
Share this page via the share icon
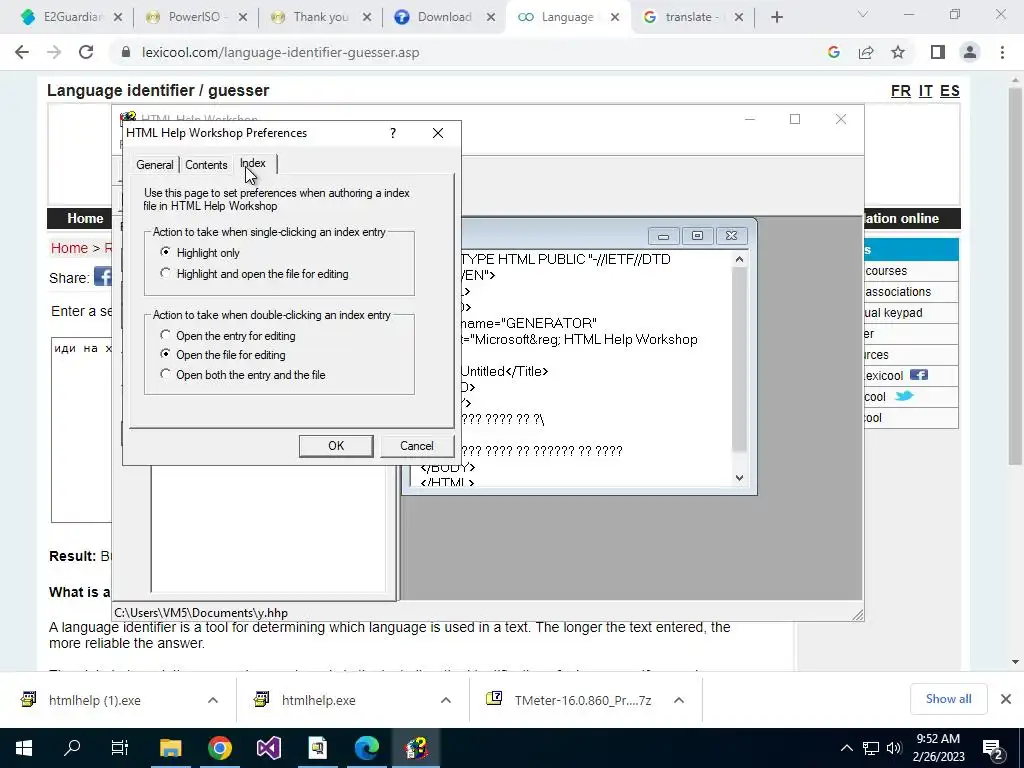[x=866, y=52]
